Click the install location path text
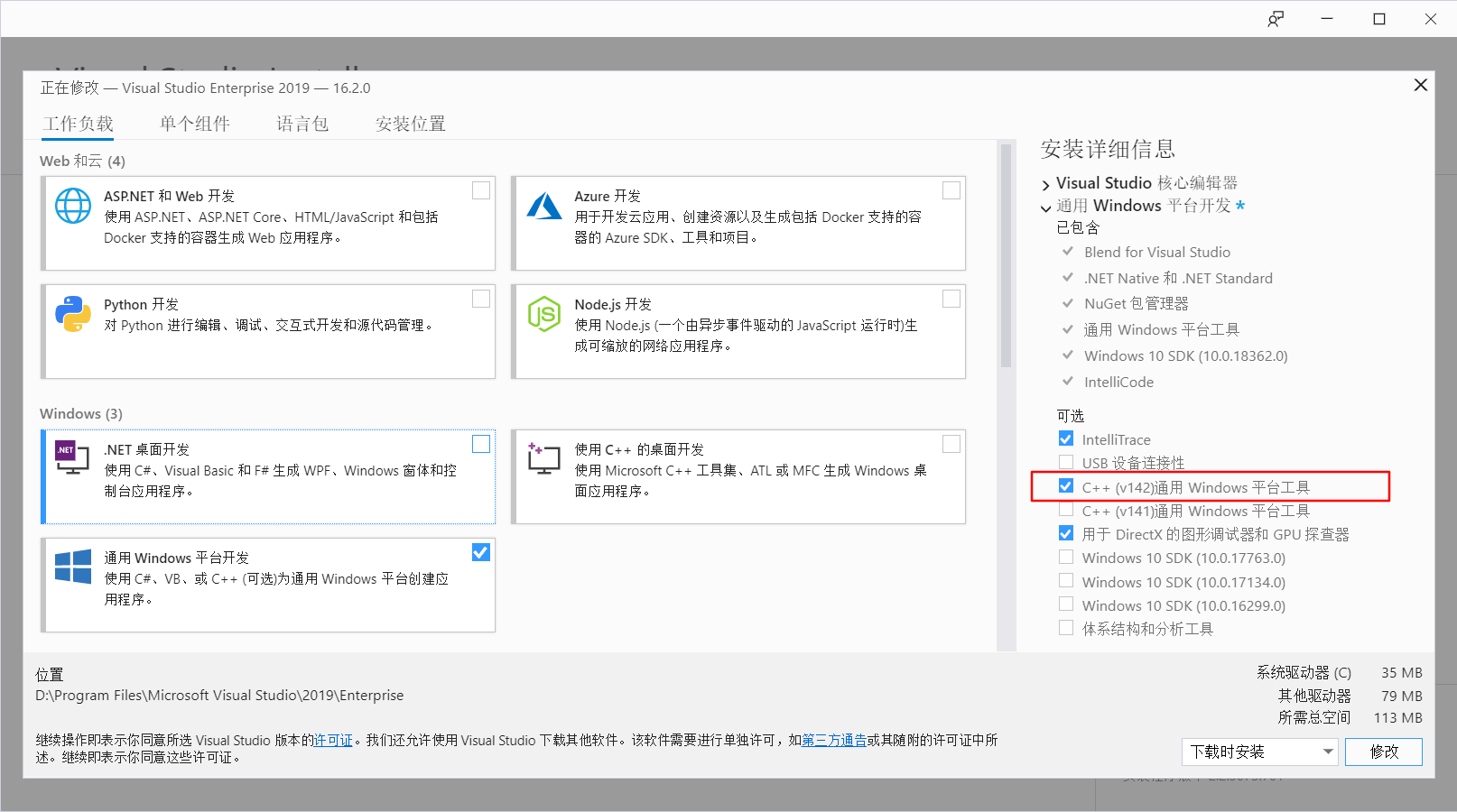Screen dimensions: 1457x812 click(x=219, y=696)
